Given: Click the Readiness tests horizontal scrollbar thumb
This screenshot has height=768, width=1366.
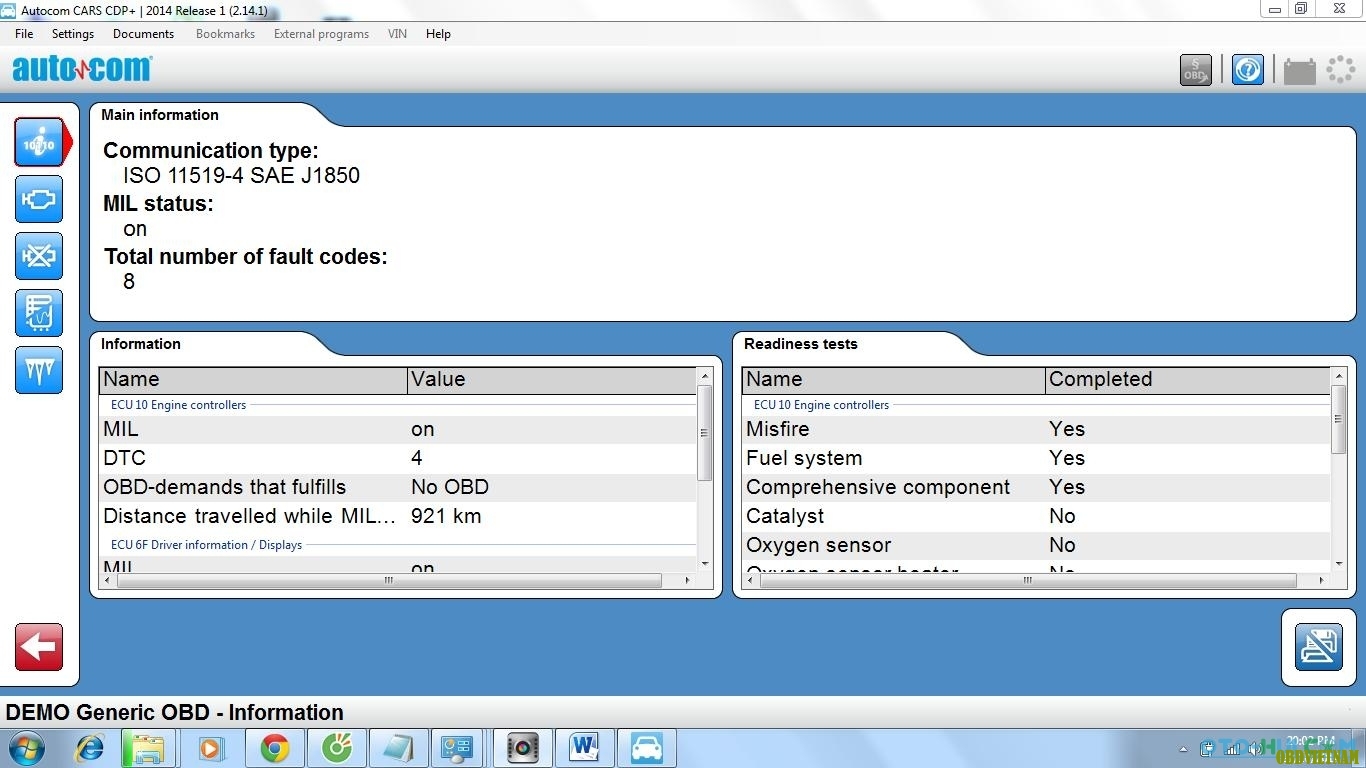Looking at the screenshot, I should click(x=1027, y=580).
